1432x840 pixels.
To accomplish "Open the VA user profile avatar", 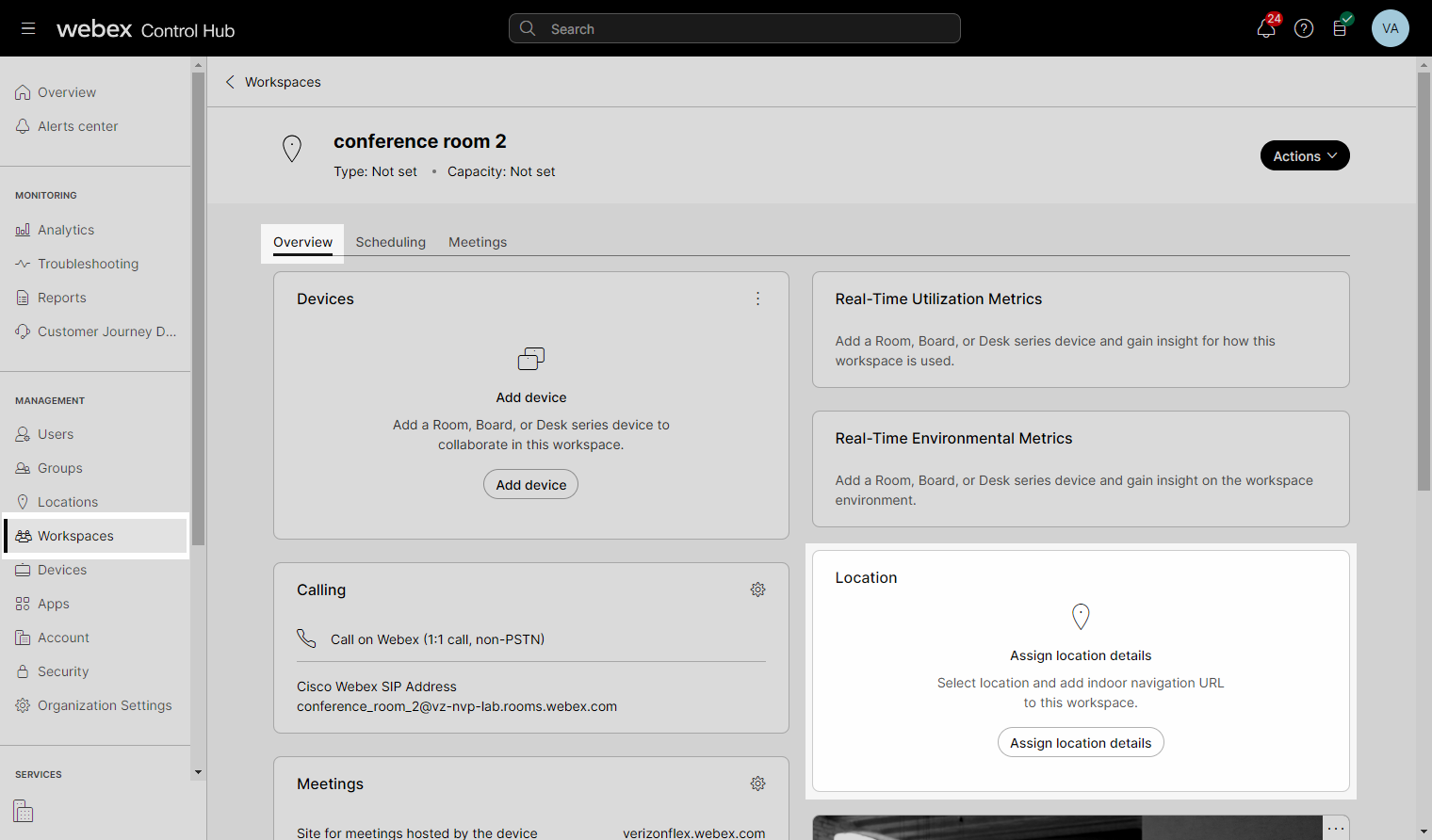I will (x=1391, y=28).
